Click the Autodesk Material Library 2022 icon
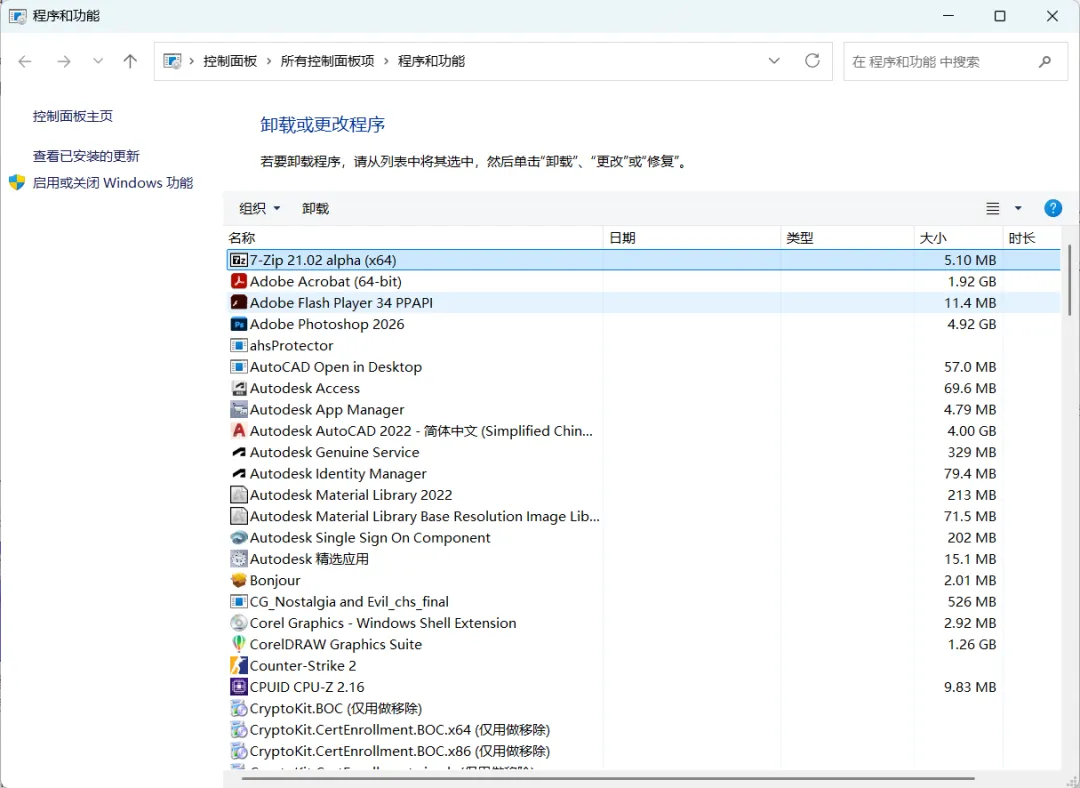 (238, 495)
